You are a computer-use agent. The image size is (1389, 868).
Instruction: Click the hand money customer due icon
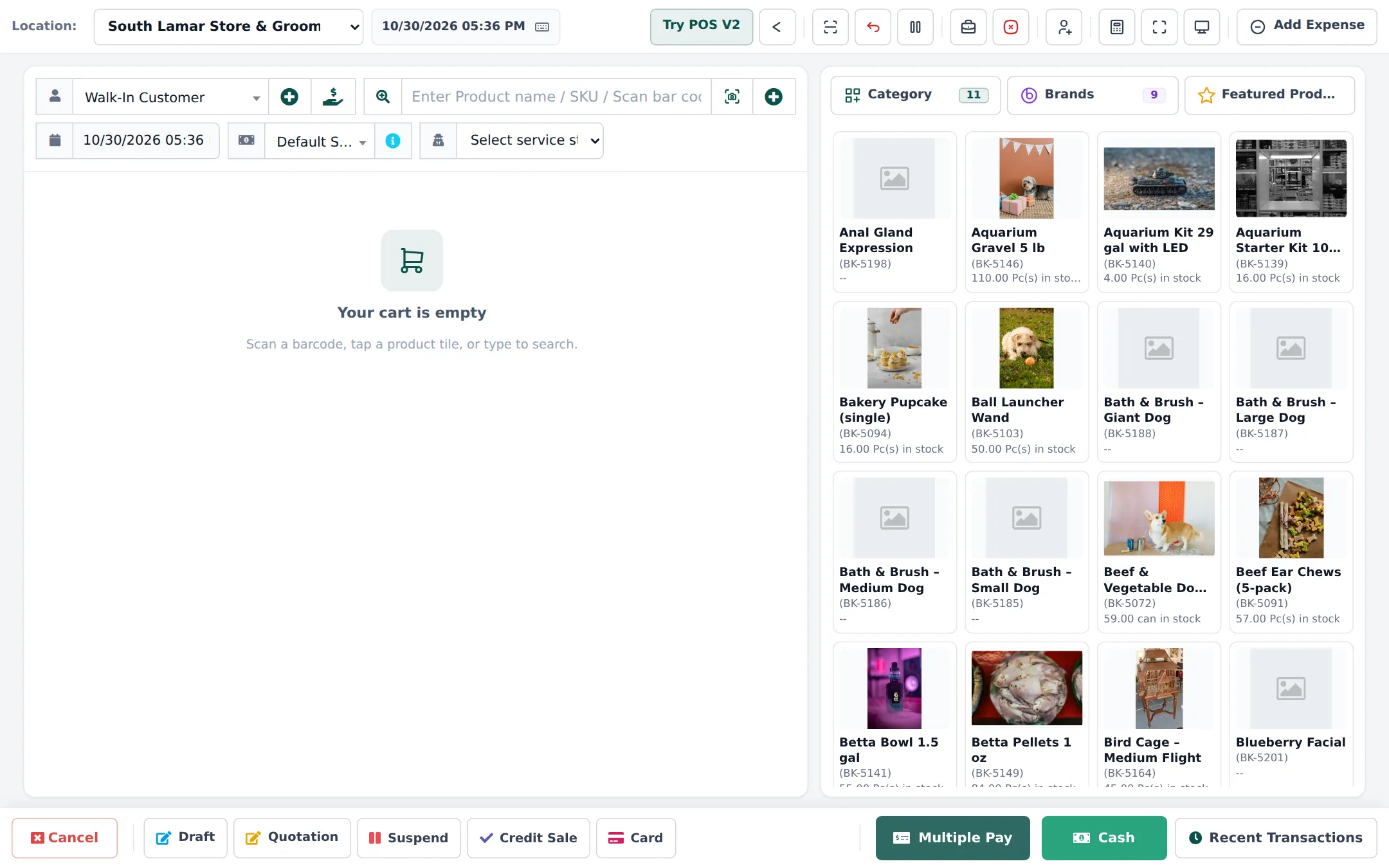332,96
